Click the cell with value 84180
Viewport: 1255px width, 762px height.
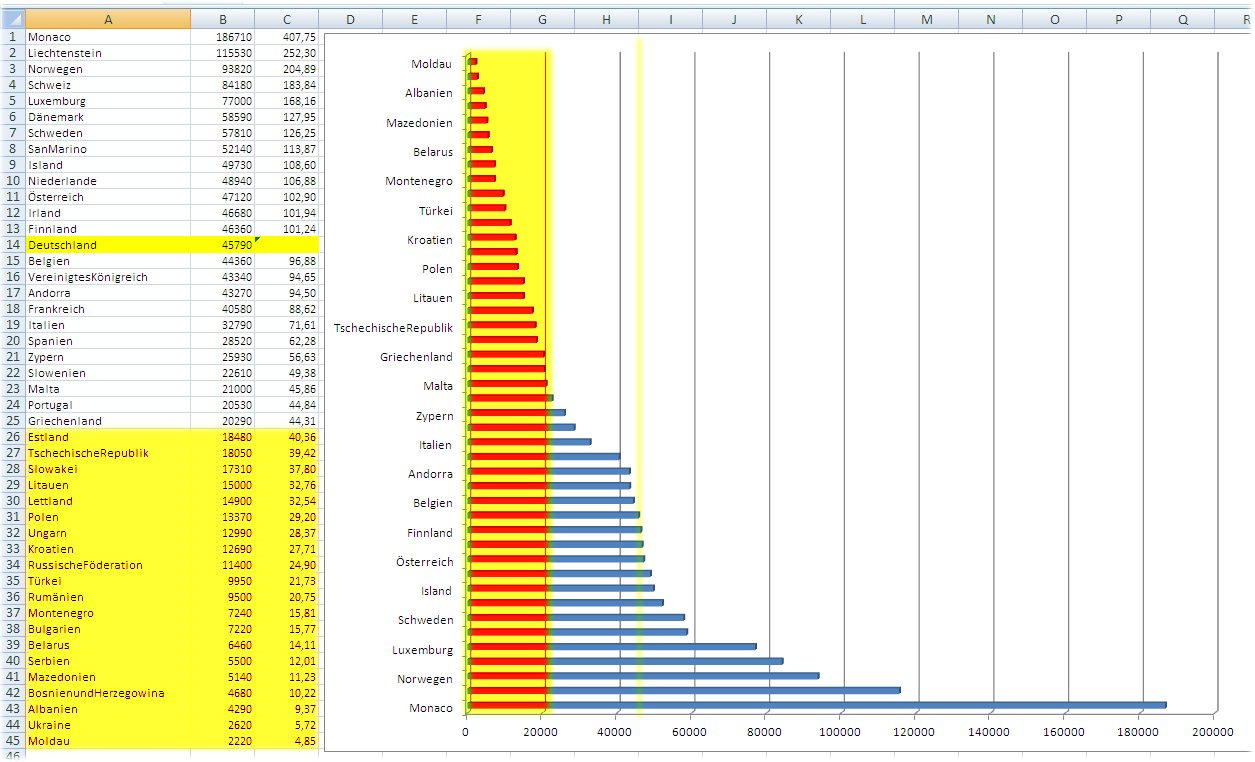point(222,85)
